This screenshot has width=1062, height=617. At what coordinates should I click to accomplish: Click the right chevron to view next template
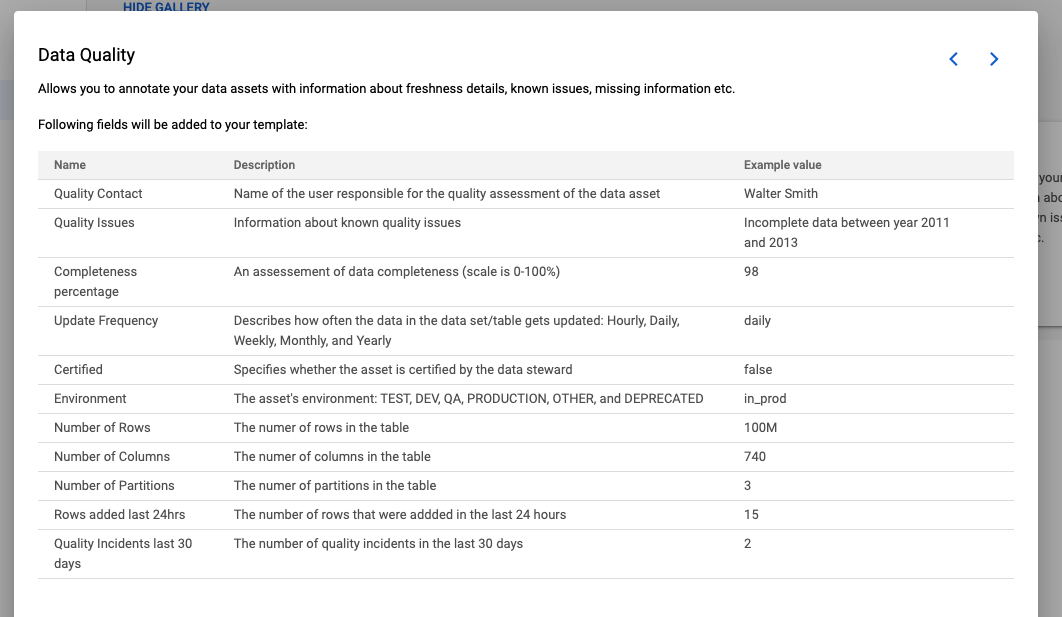click(x=993, y=59)
